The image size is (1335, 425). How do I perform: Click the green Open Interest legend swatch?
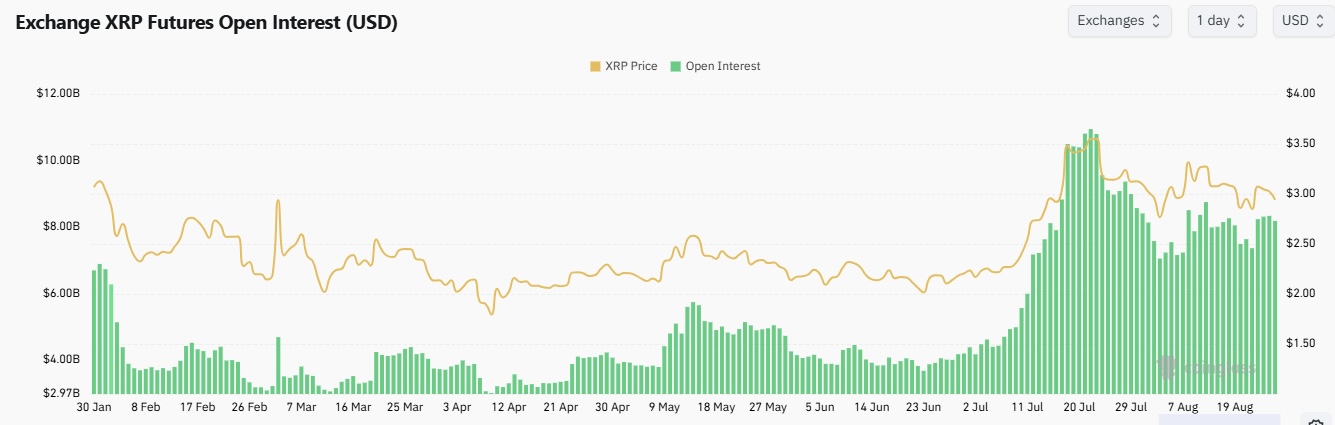click(x=677, y=66)
